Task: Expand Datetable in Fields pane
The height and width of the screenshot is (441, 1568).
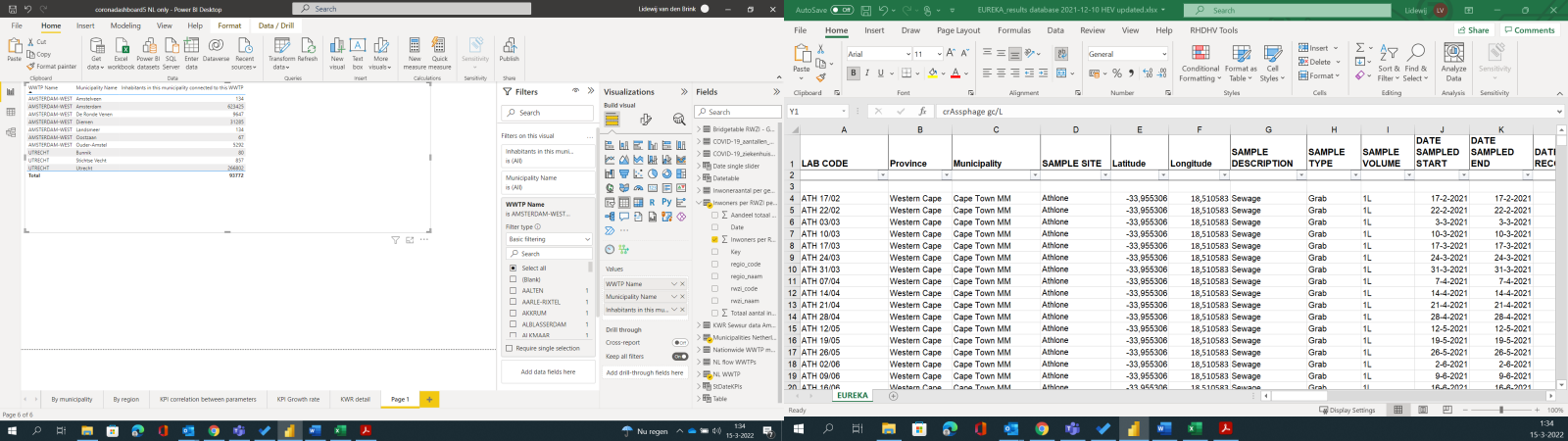Action: (699, 178)
